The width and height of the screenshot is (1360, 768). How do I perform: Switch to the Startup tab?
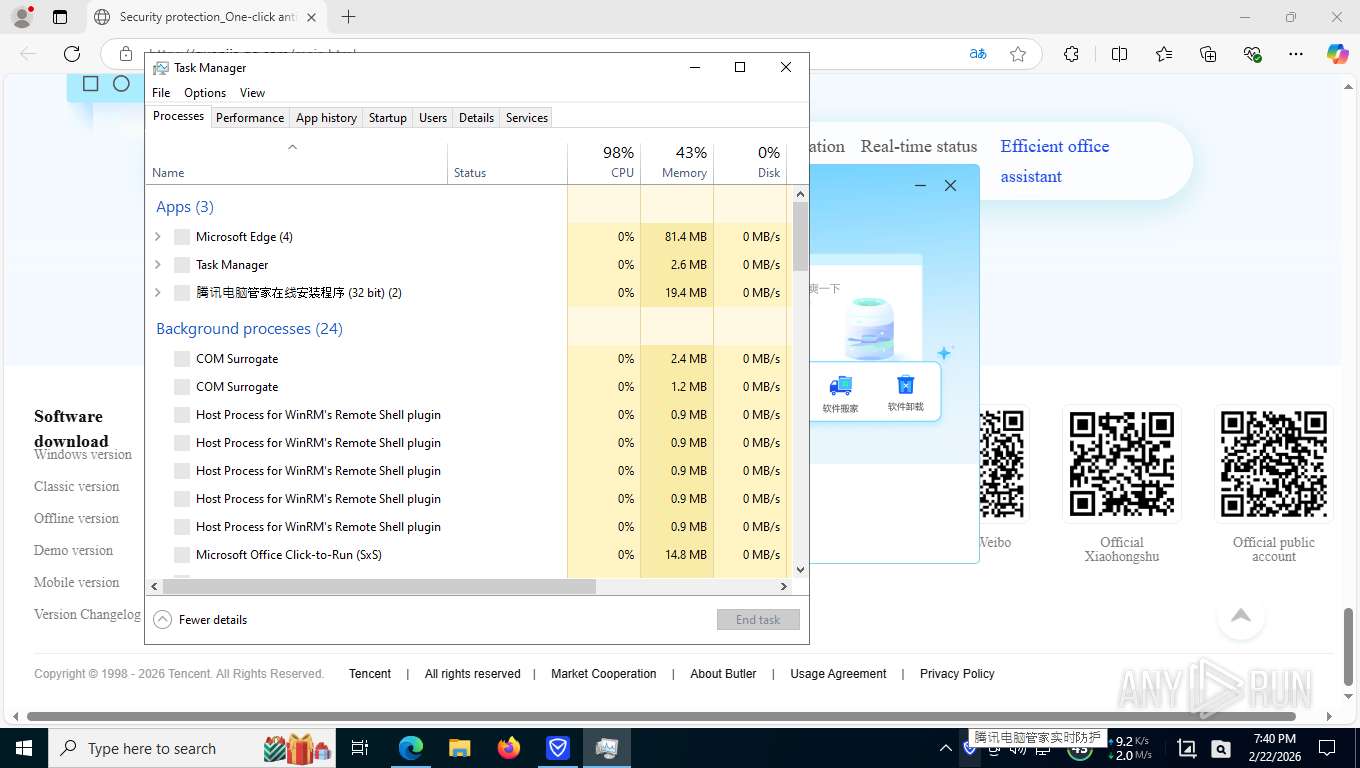point(388,117)
